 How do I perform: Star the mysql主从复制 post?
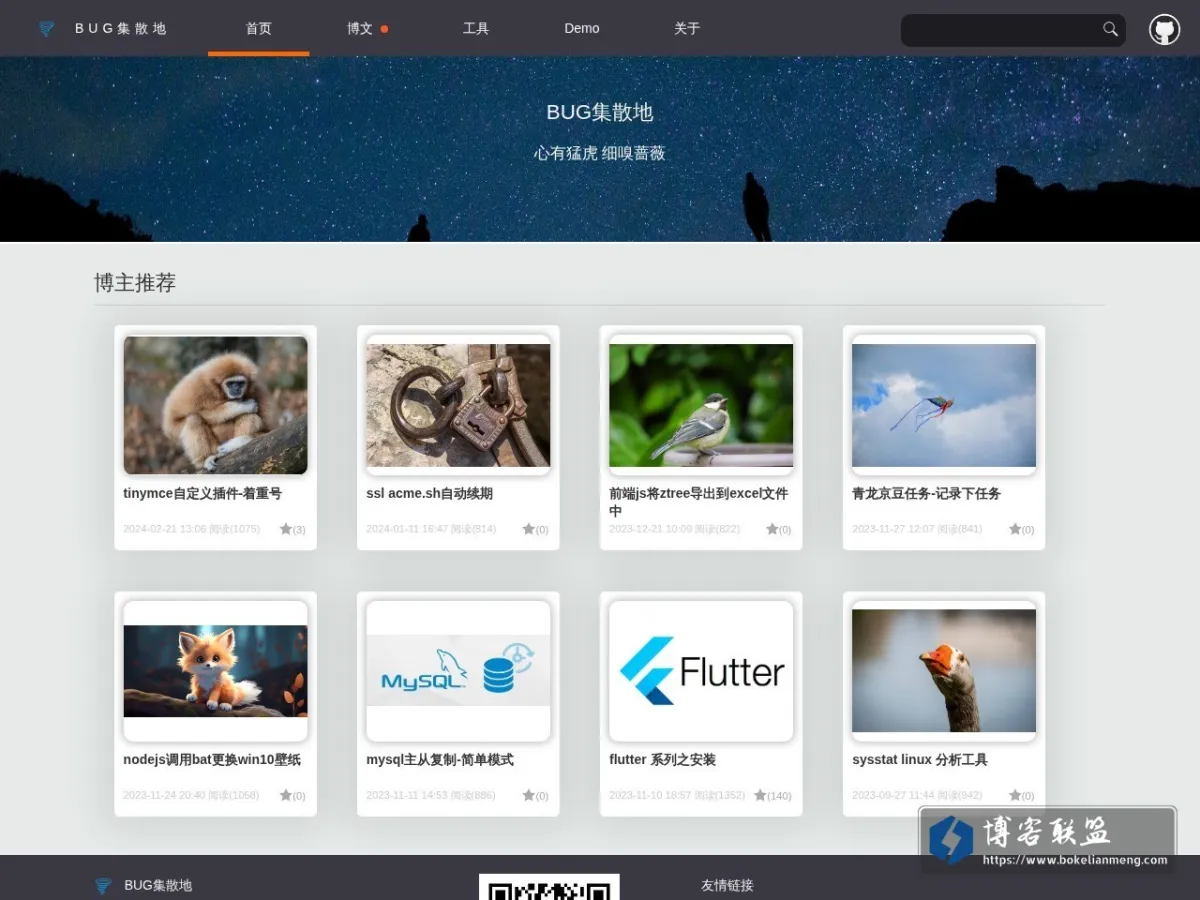click(x=528, y=795)
